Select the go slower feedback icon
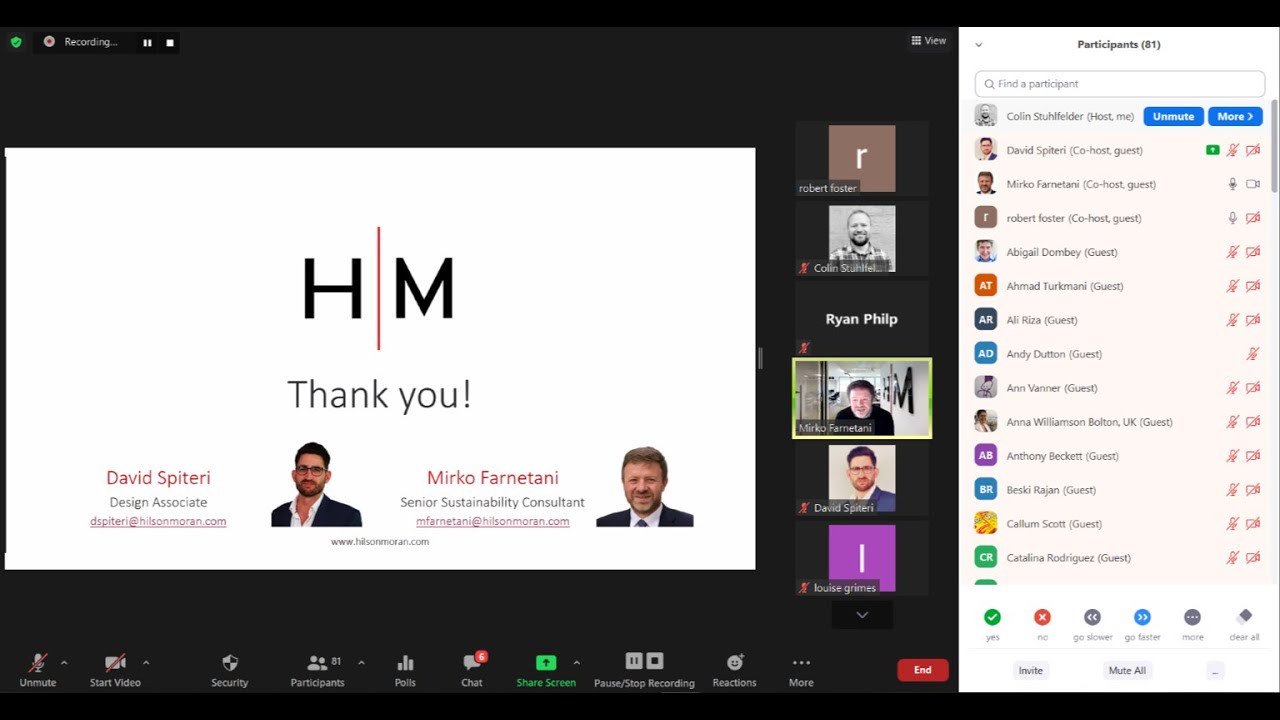1280x720 pixels. [x=1092, y=617]
